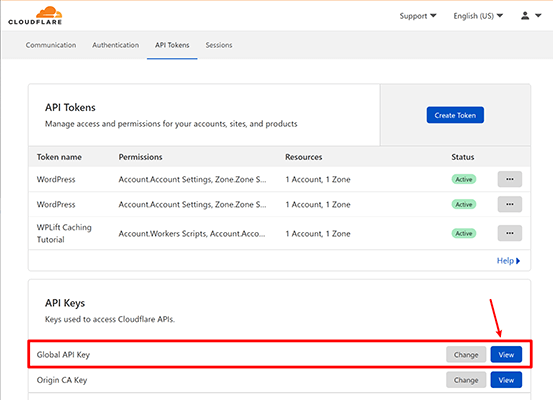Change the Origin CA Key
The image size is (553, 400).
tap(466, 380)
